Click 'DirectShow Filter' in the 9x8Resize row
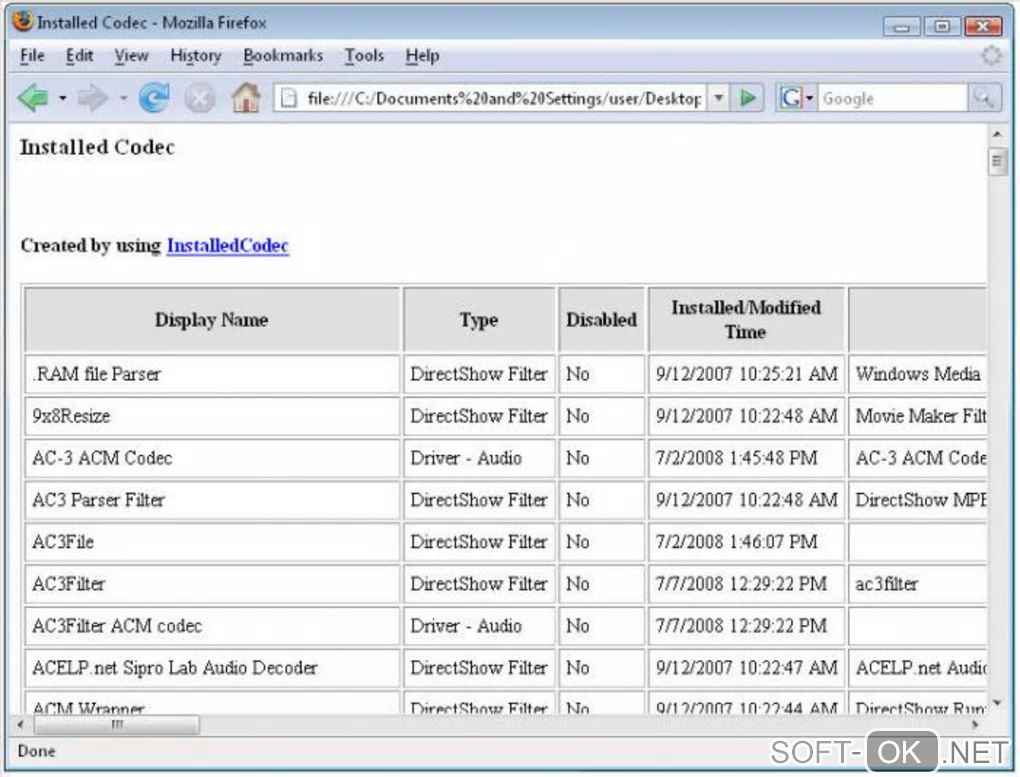Image resolution: width=1020 pixels, height=777 pixels. 479,416
